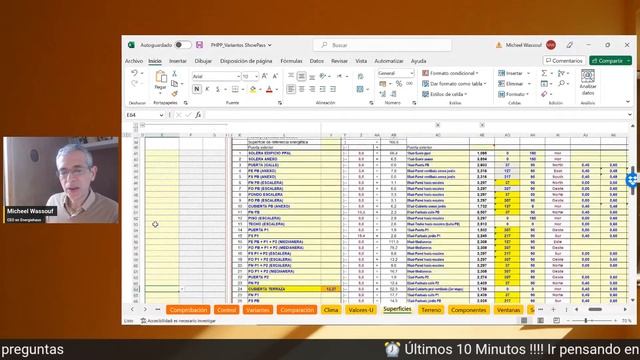
Task: Collapse the ribbon with chevron arrow
Action: click(628, 102)
